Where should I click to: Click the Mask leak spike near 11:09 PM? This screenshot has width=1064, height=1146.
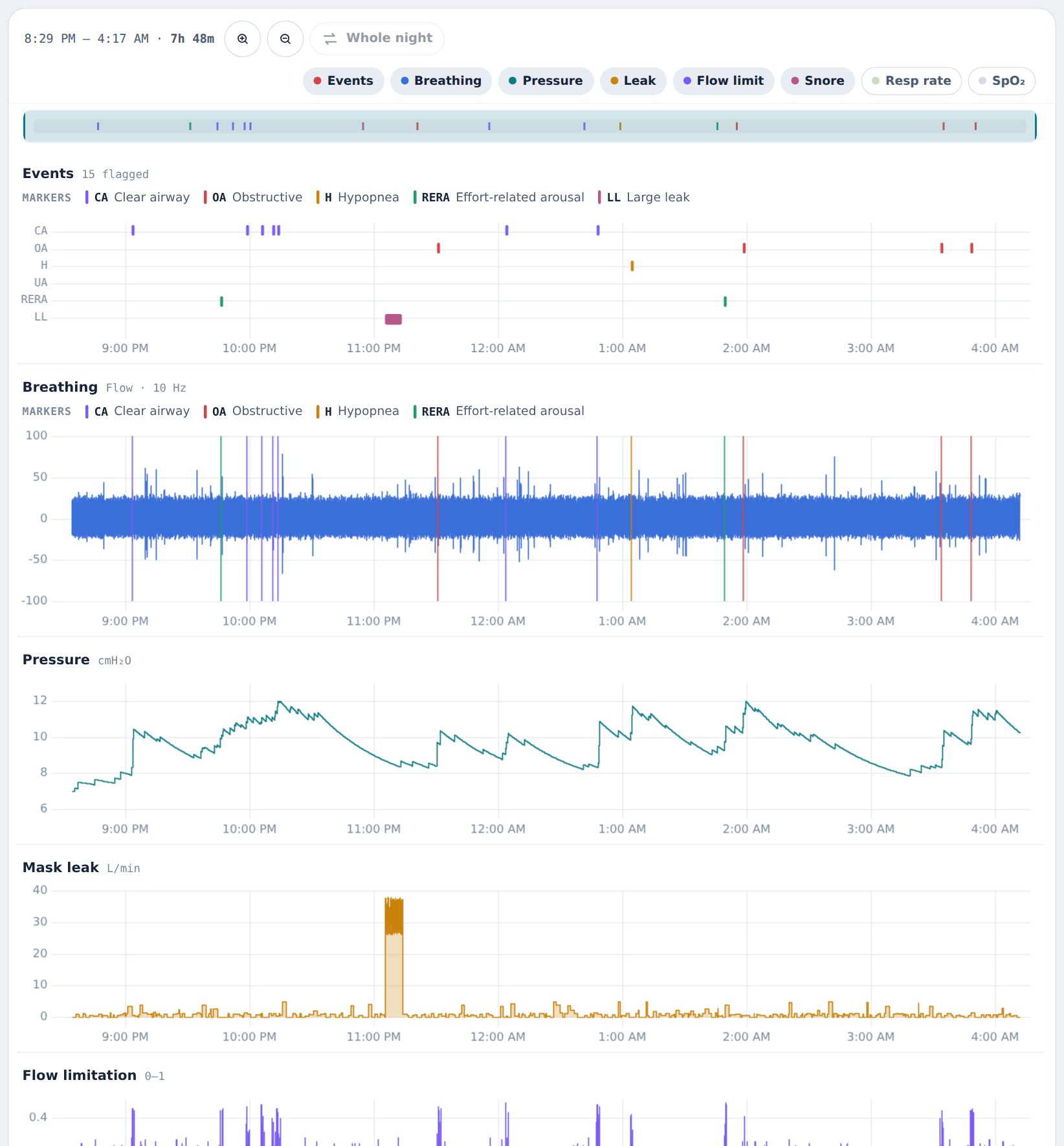[393, 957]
